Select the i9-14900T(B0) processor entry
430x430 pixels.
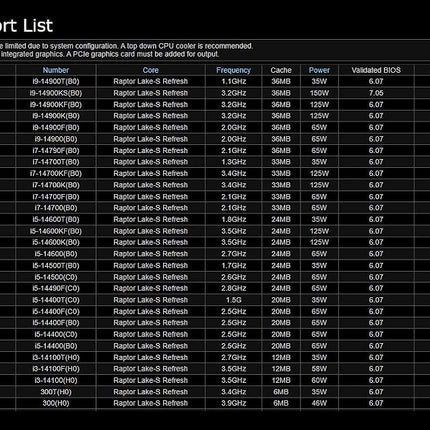[x=56, y=81]
